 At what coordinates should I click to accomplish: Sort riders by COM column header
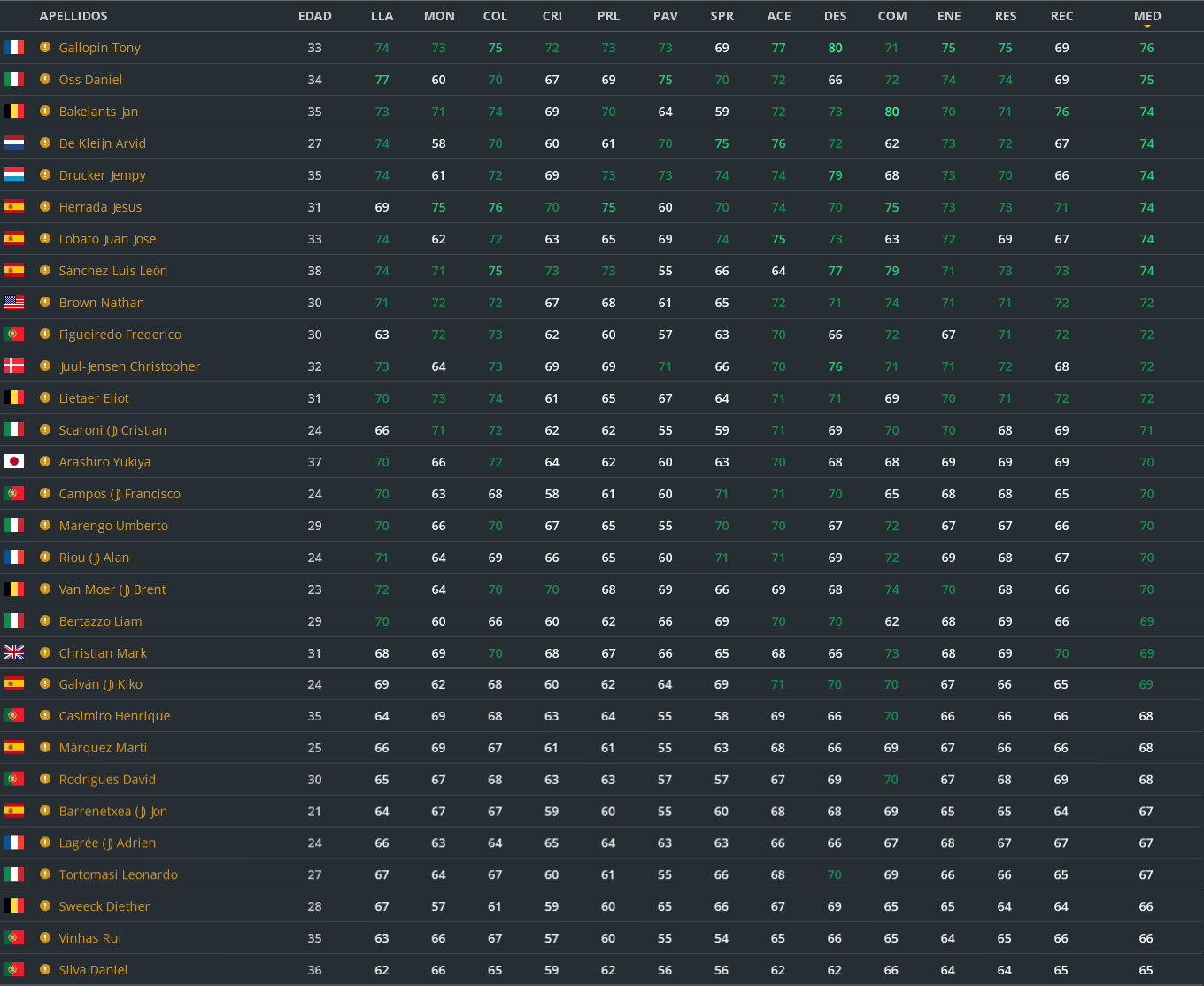click(x=892, y=16)
